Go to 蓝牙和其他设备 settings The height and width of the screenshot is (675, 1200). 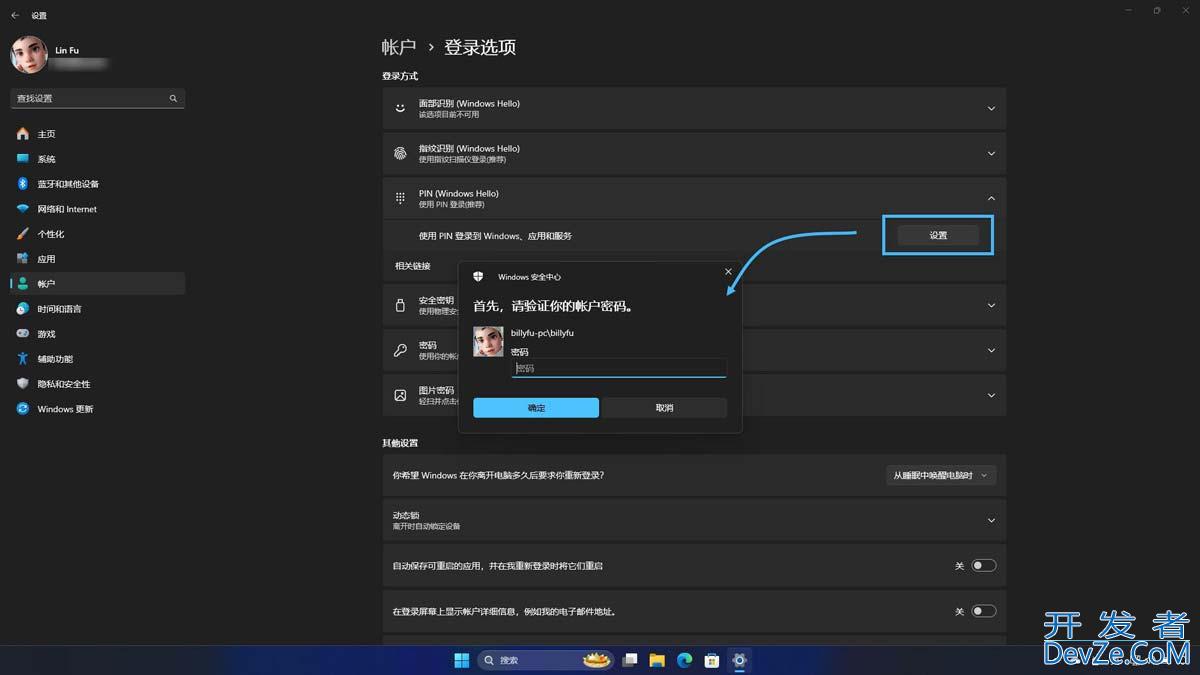coord(97,184)
